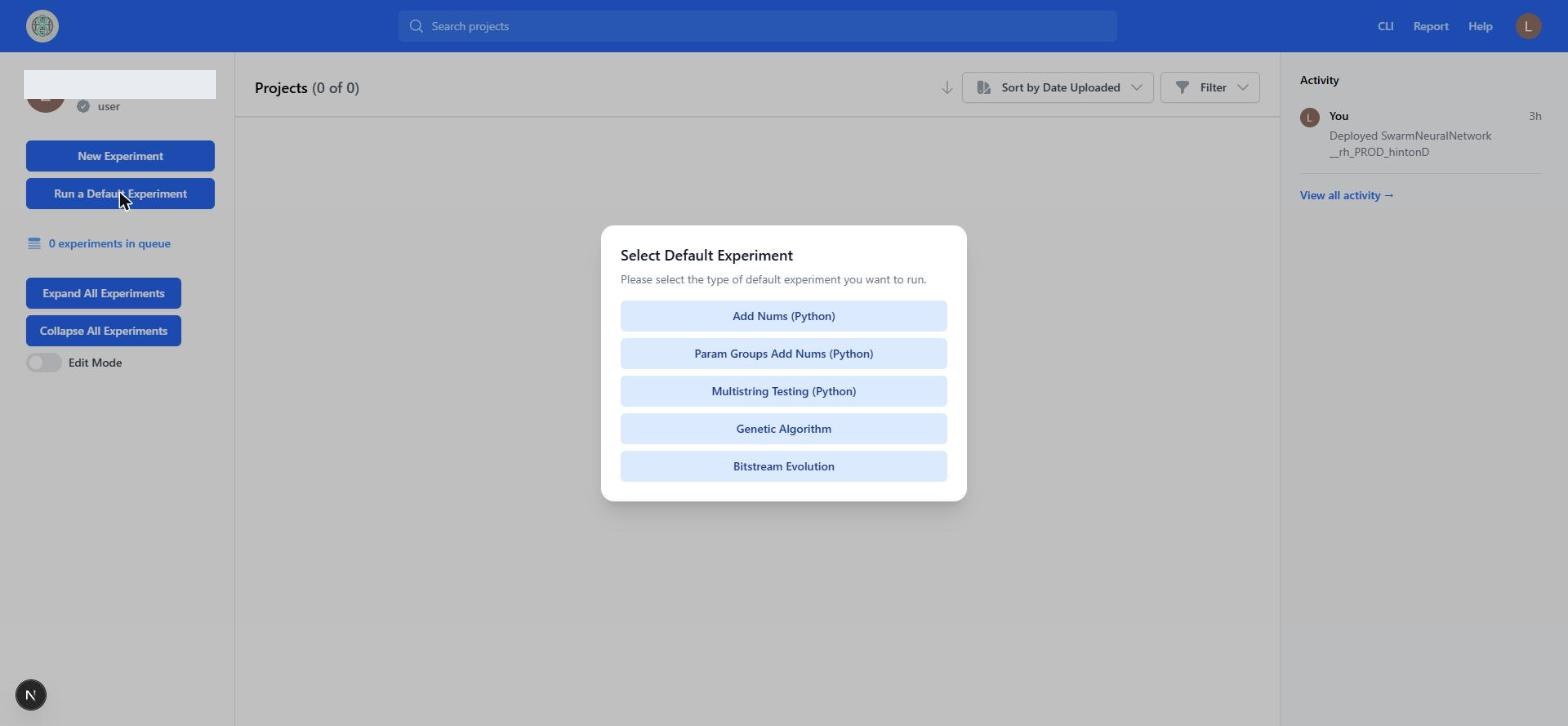
Task: Open the Help menu item
Action: 1480,26
